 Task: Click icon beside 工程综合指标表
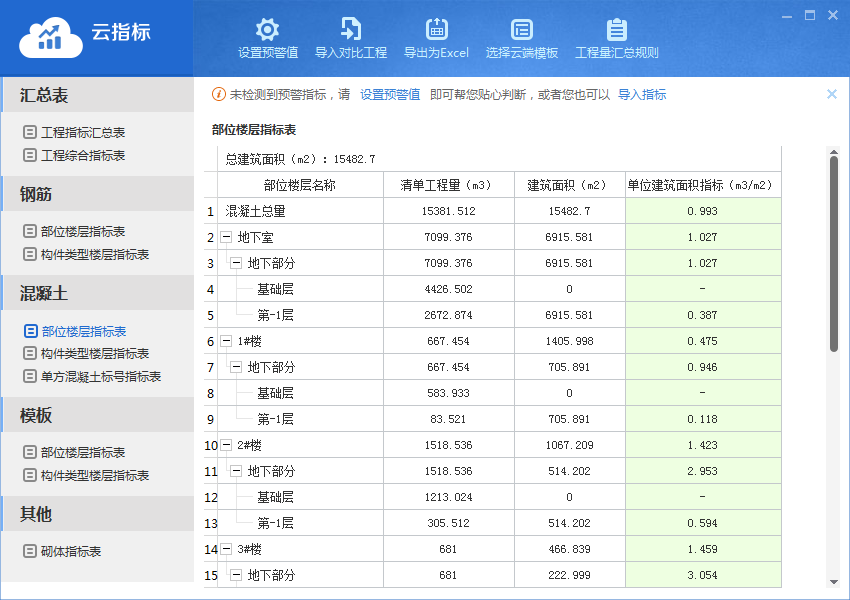coord(30,155)
